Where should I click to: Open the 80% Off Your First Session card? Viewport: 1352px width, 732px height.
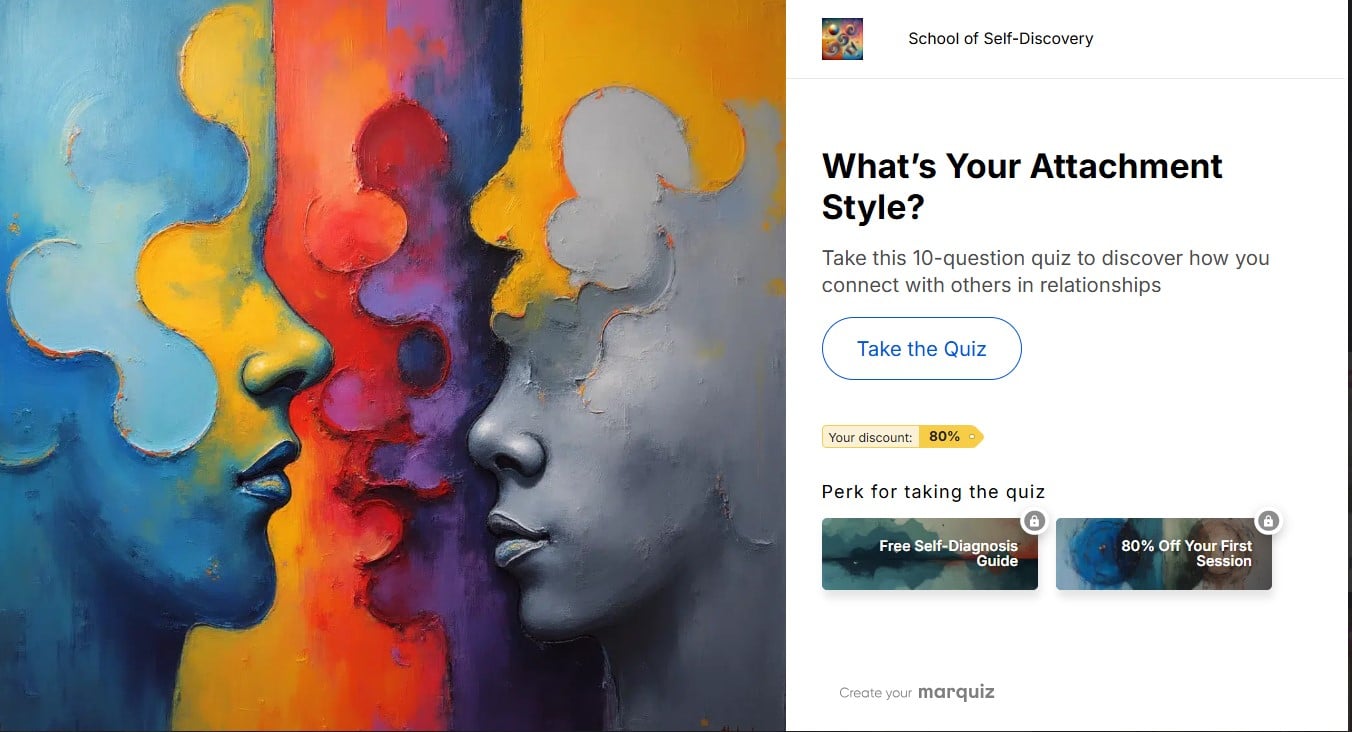(1164, 554)
